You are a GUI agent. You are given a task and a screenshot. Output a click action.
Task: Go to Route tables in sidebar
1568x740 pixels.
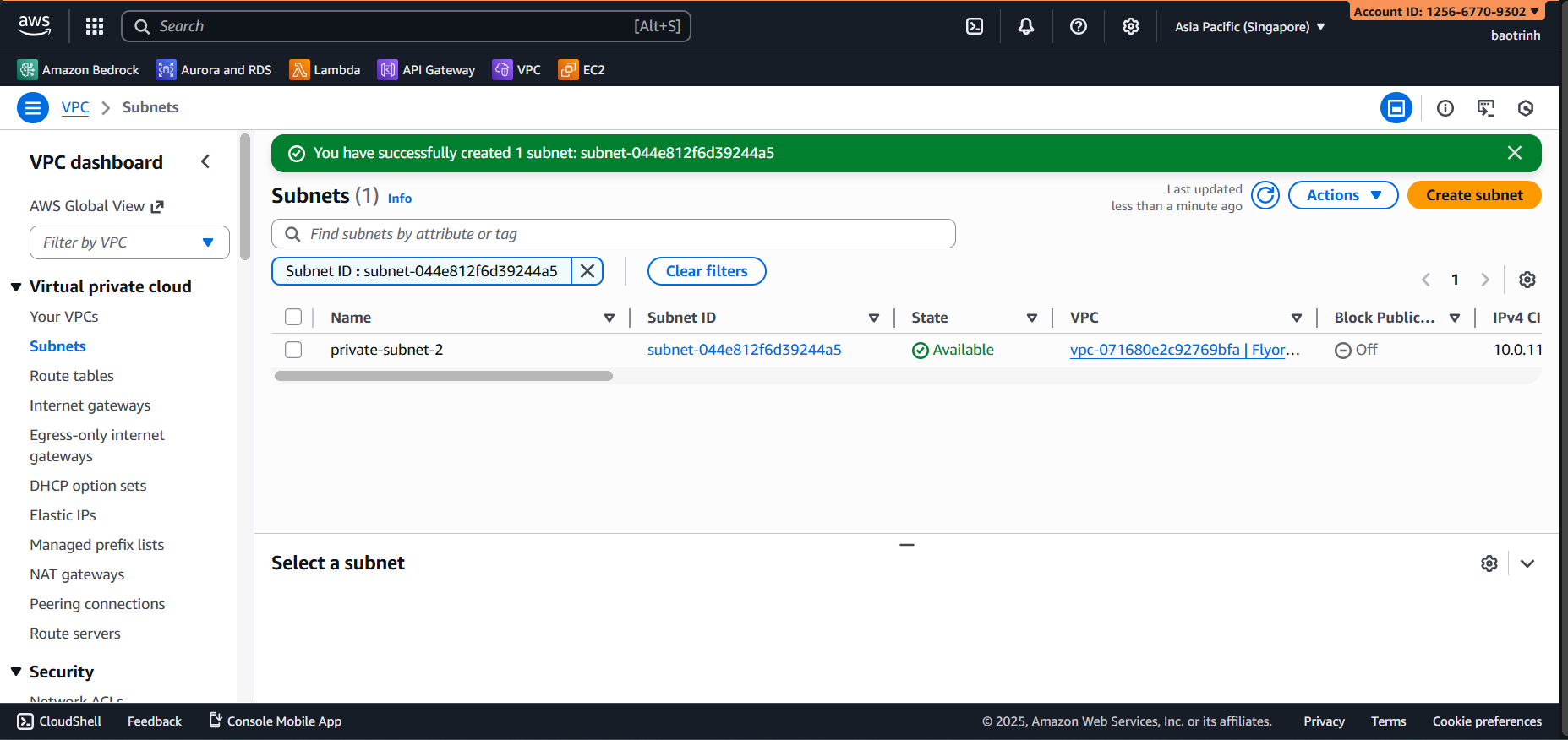[72, 376]
